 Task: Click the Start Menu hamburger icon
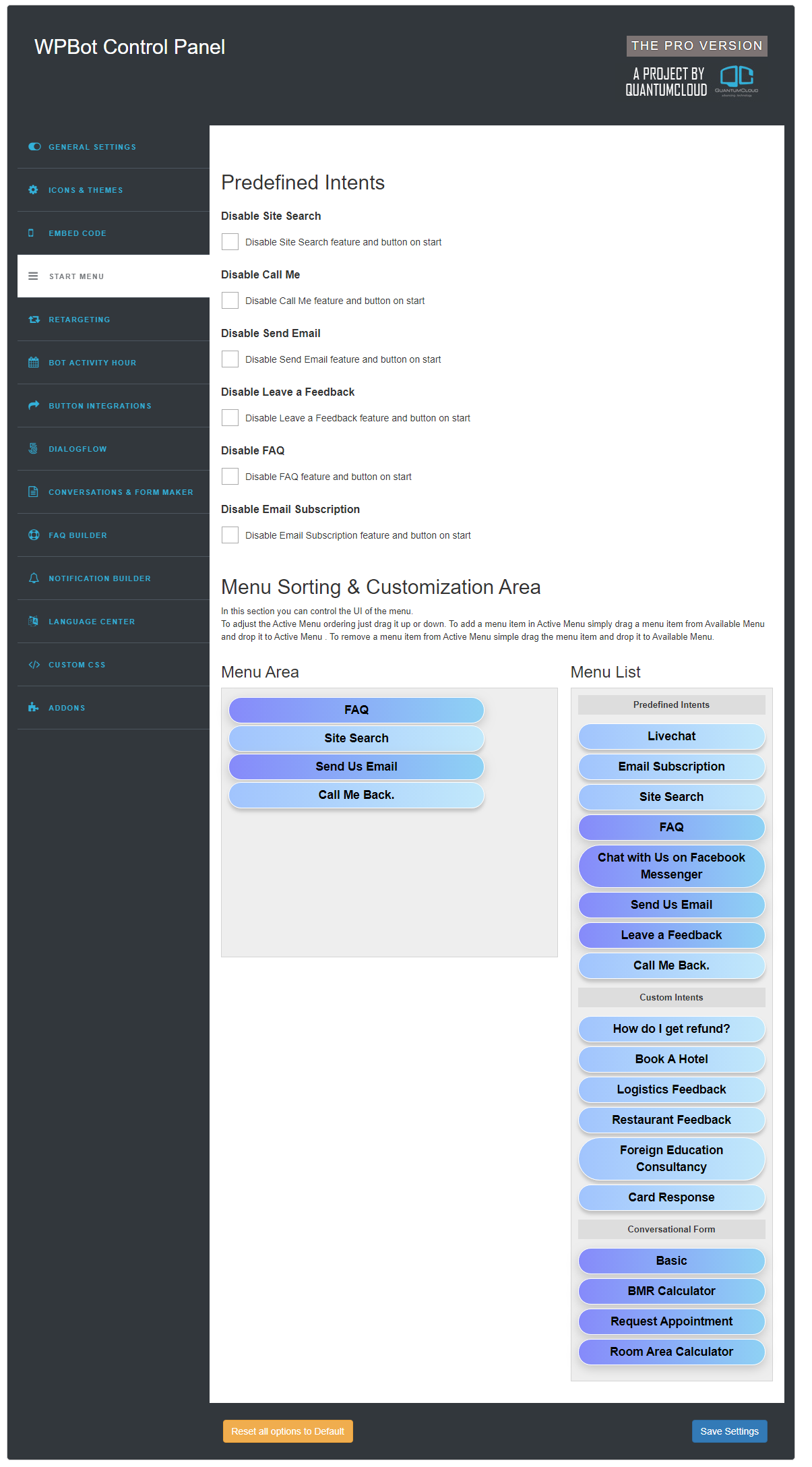33,276
